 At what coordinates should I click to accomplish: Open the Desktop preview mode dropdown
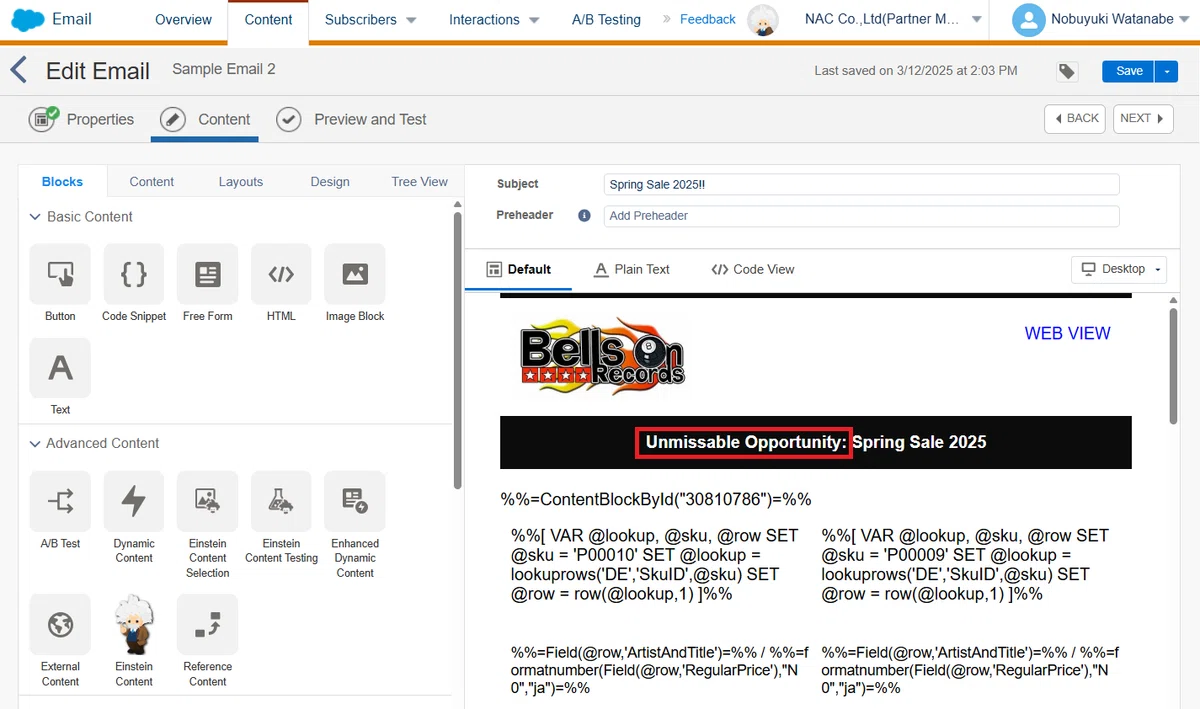(x=1119, y=269)
